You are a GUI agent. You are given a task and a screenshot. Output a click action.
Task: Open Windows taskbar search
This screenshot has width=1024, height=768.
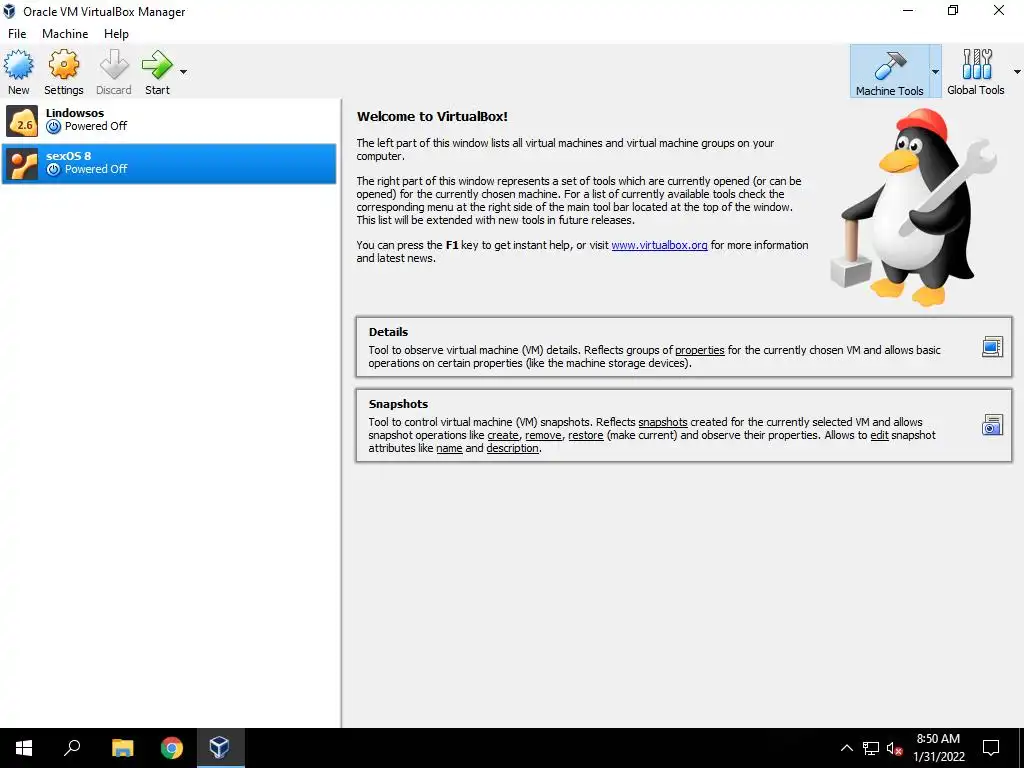tap(72, 748)
